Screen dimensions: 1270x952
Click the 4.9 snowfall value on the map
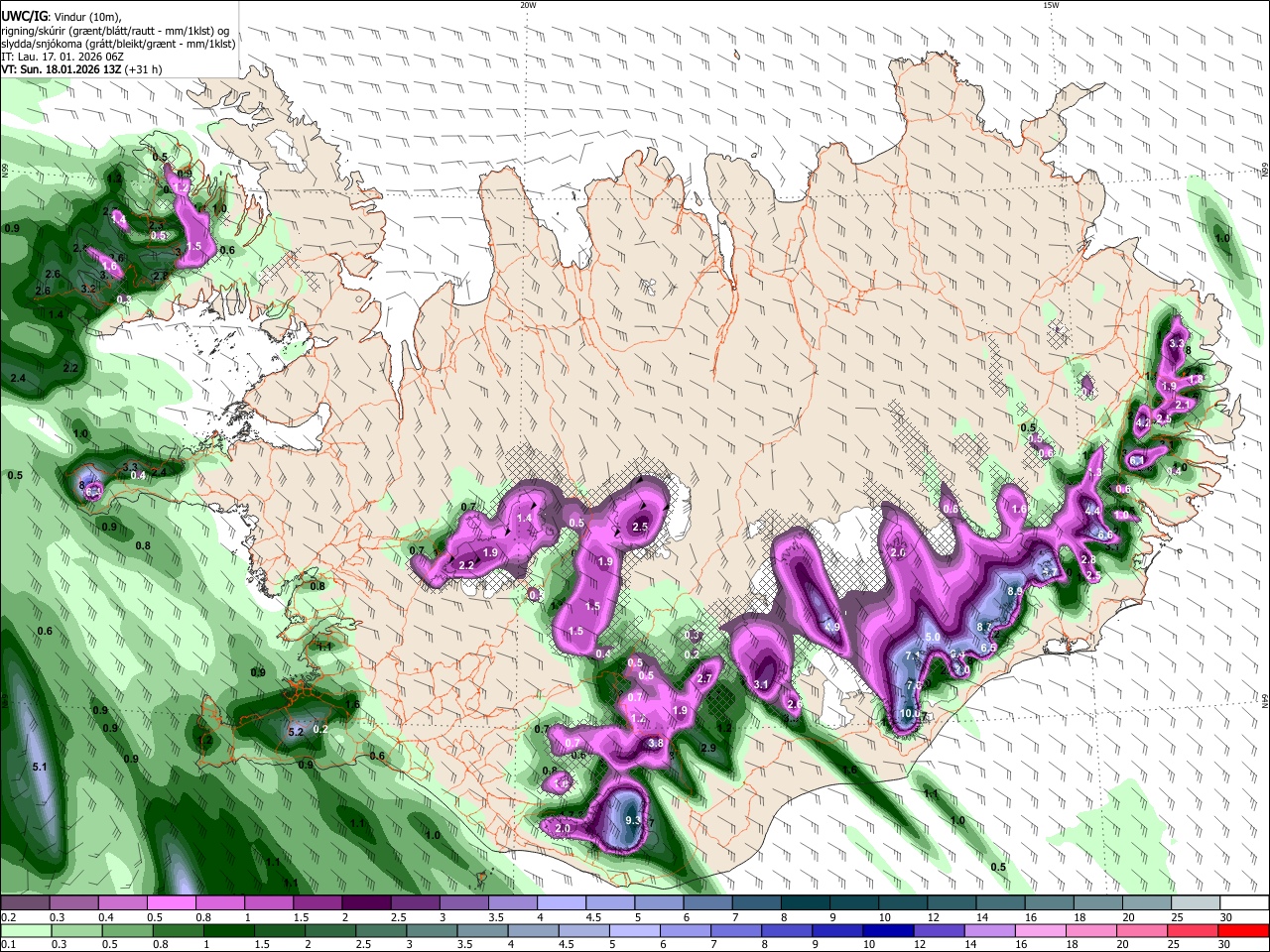point(832,627)
